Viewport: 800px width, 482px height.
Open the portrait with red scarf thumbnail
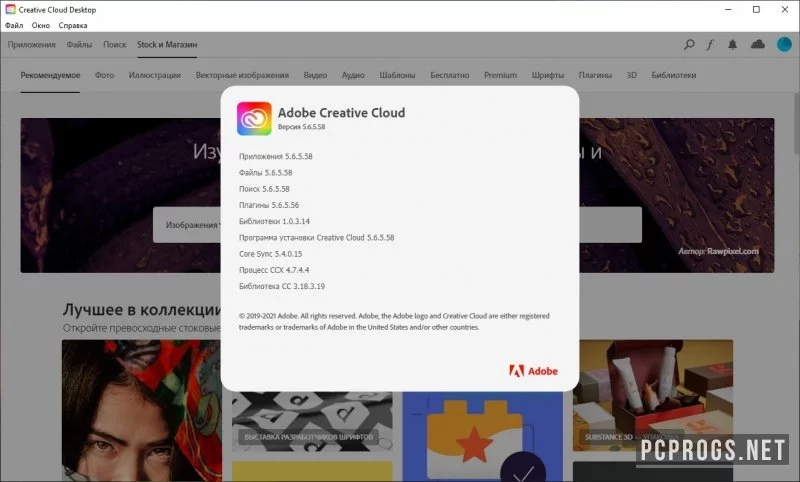141,411
